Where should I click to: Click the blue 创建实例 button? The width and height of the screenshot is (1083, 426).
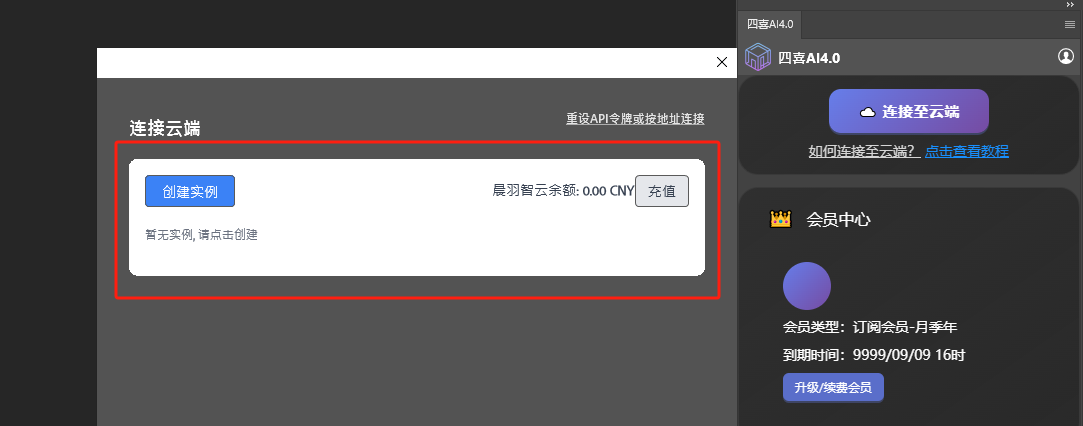[190, 191]
